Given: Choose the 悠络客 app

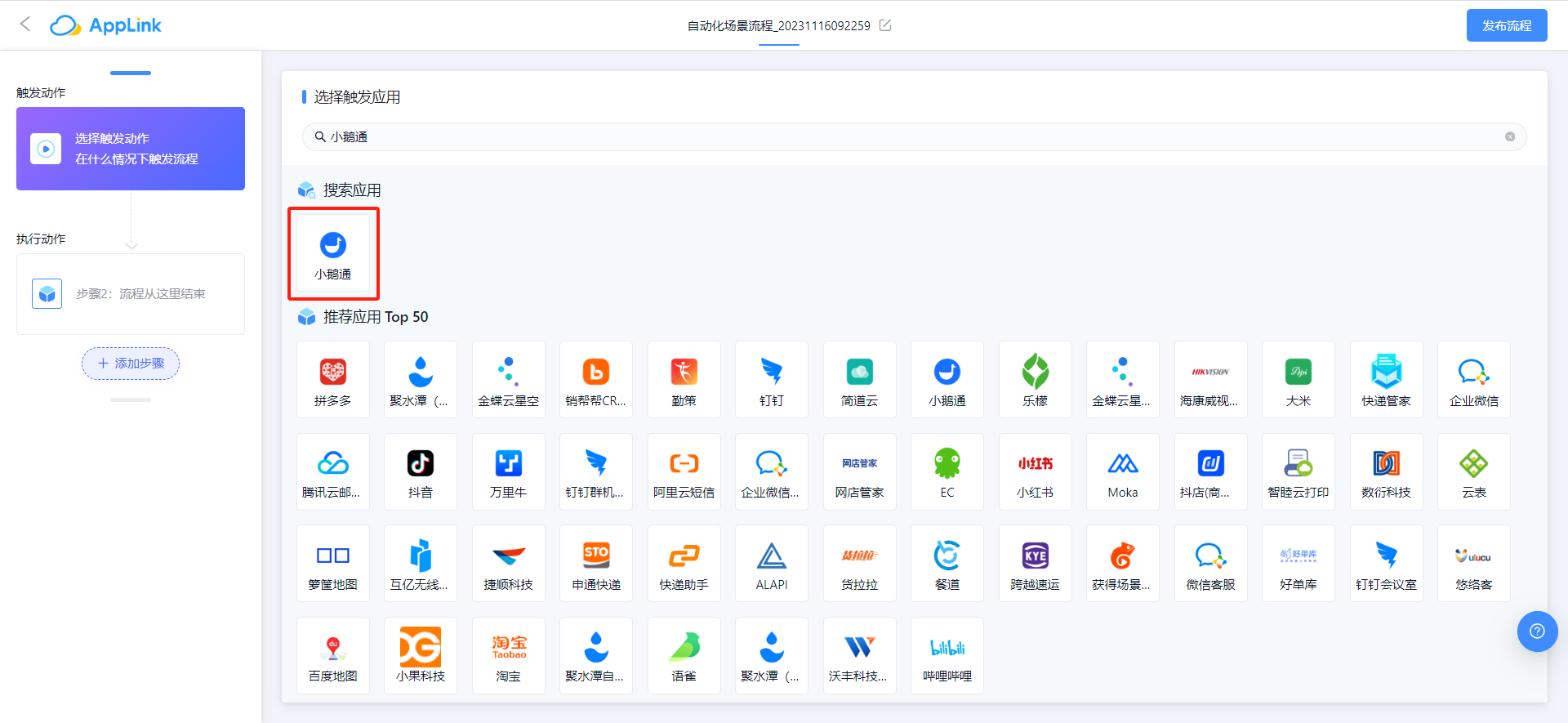Looking at the screenshot, I should (1474, 564).
